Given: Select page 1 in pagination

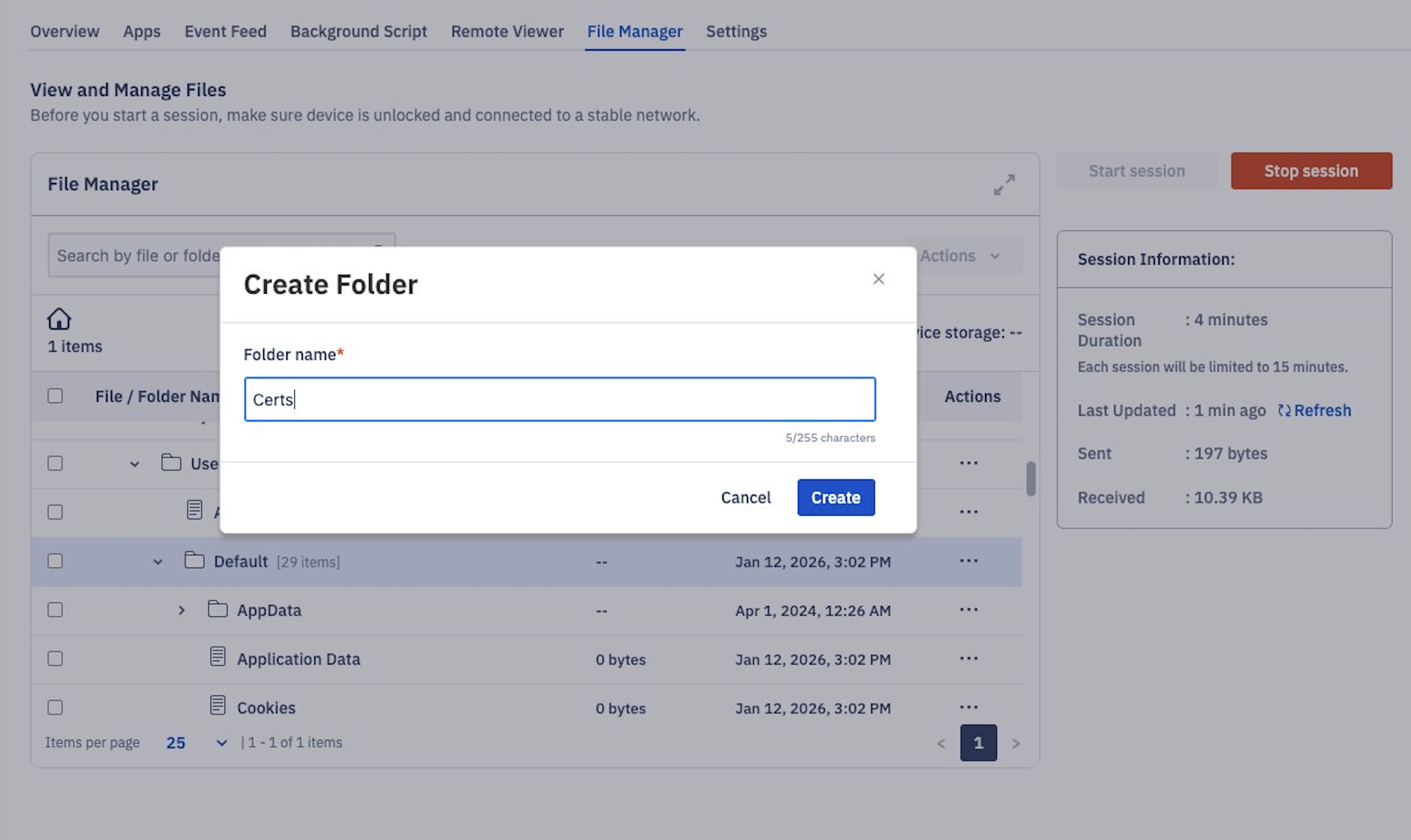Looking at the screenshot, I should pyautogui.click(x=978, y=743).
